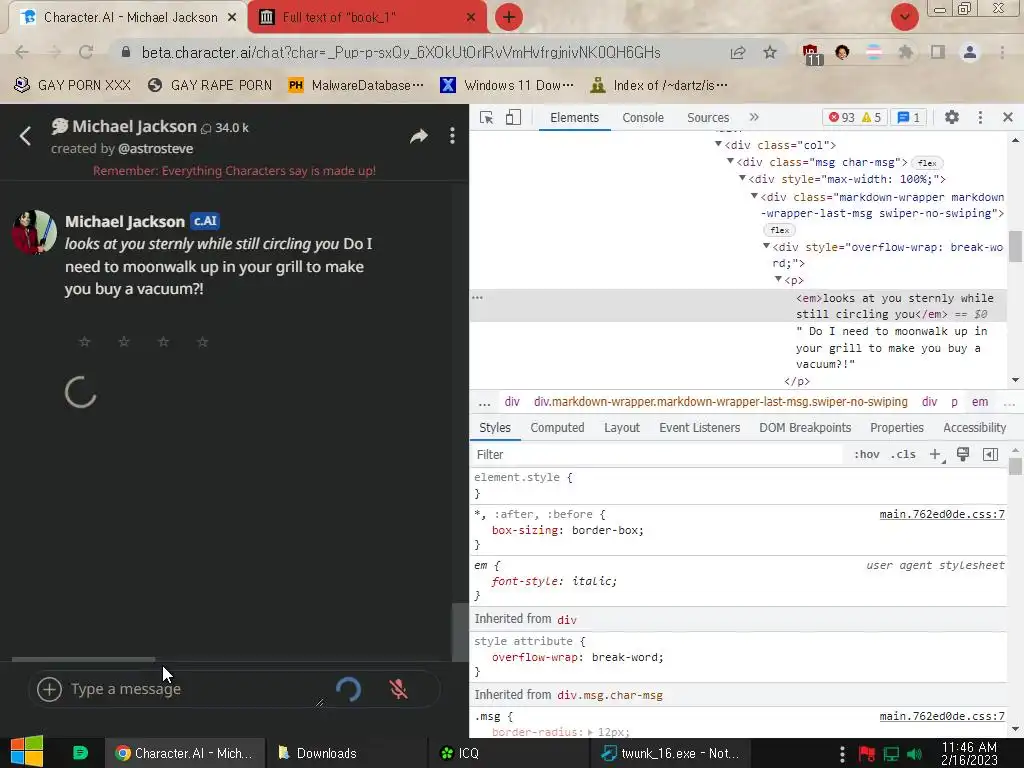Toggle the .cls class editor
Screen dimensions: 1024x768
(903, 455)
